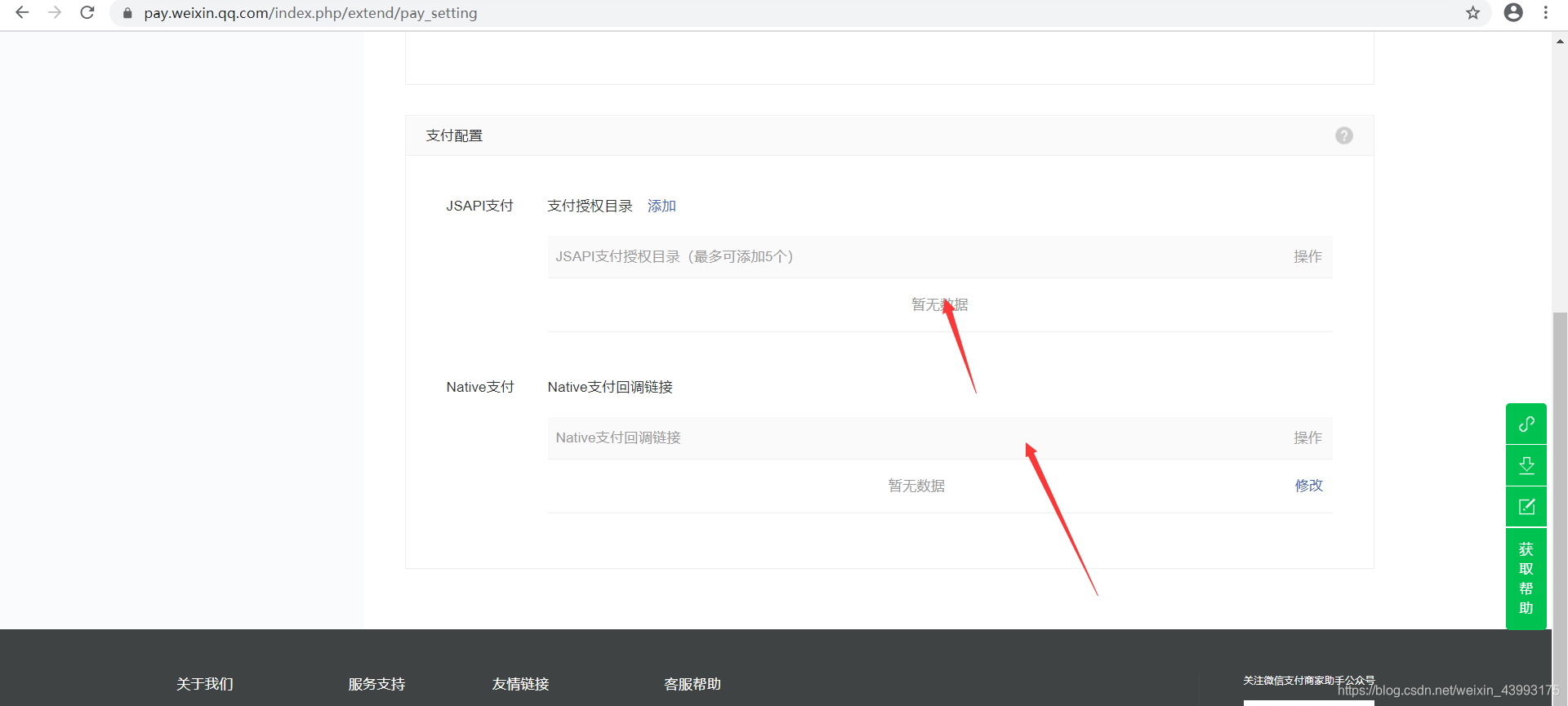The width and height of the screenshot is (1568, 706).
Task: Click the 支付配置 section title
Action: [x=454, y=135]
